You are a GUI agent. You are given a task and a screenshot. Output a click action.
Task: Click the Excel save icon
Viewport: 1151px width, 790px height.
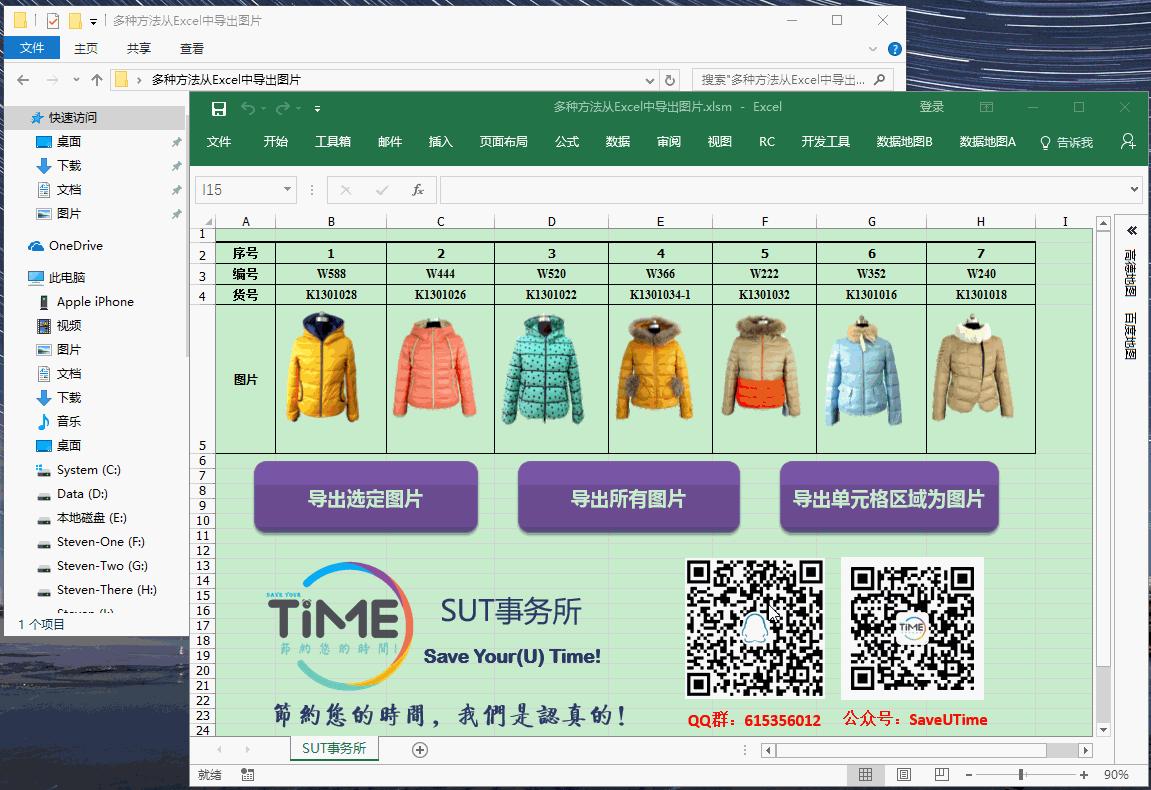[219, 109]
